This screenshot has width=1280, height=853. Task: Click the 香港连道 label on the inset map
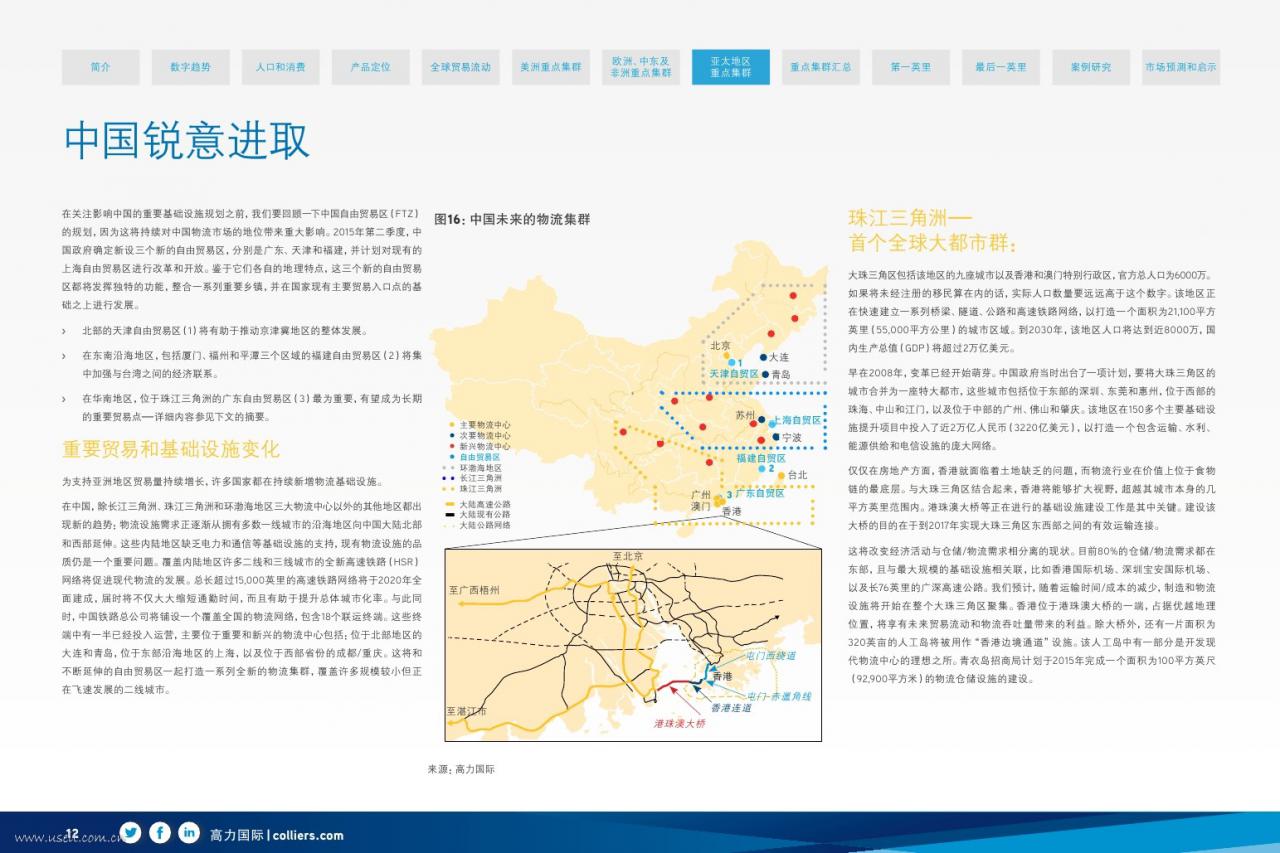(732, 708)
